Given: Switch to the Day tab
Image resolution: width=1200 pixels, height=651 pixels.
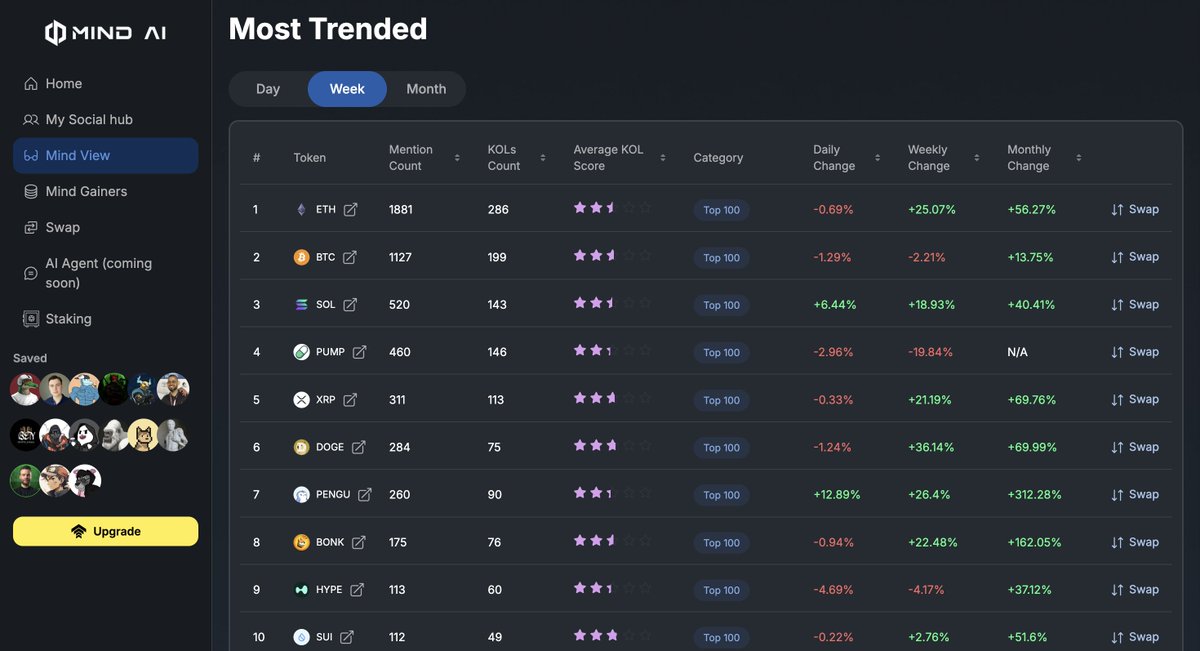Looking at the screenshot, I should (268, 89).
